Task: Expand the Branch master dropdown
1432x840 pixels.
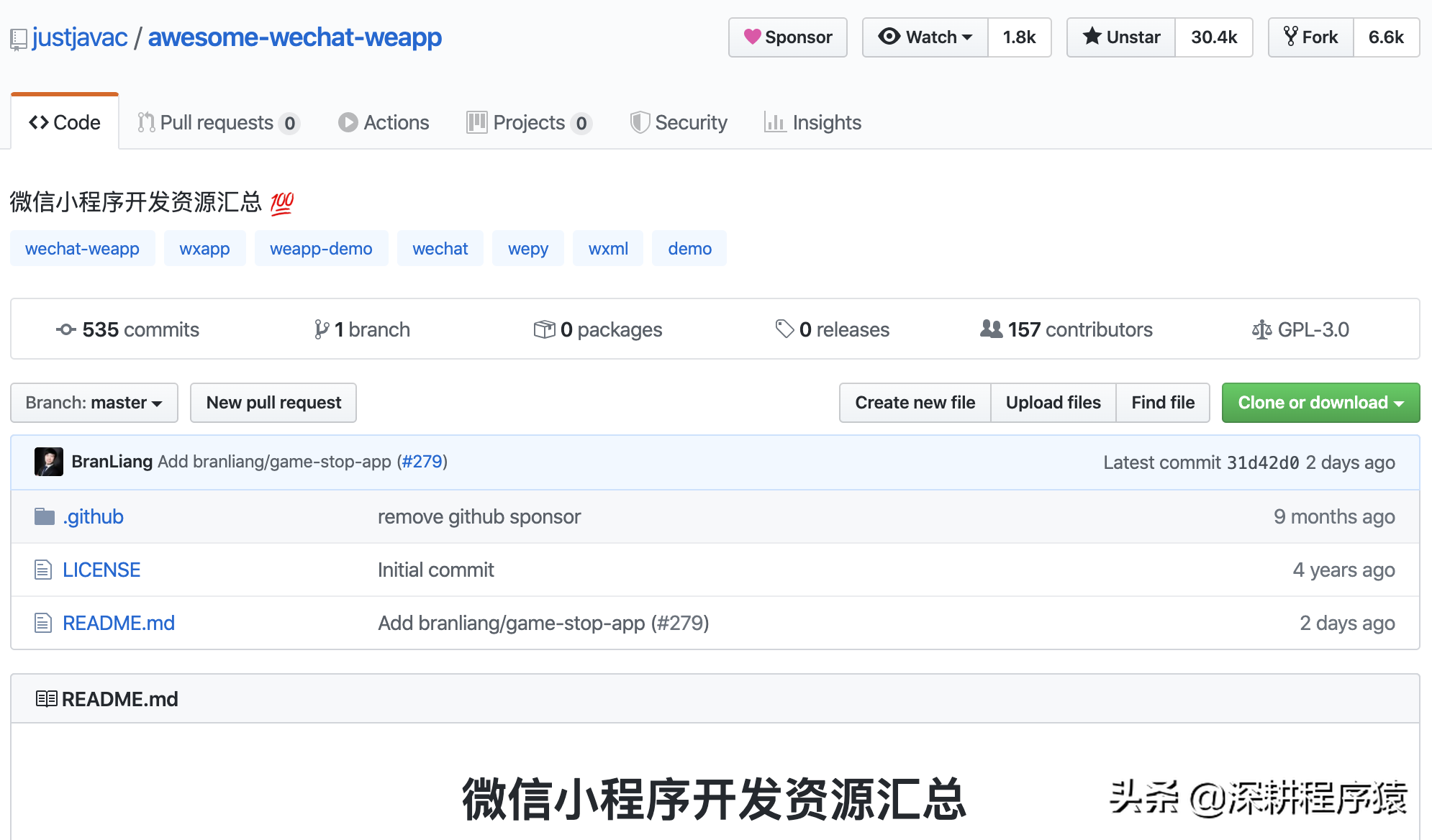Action: tap(92, 402)
